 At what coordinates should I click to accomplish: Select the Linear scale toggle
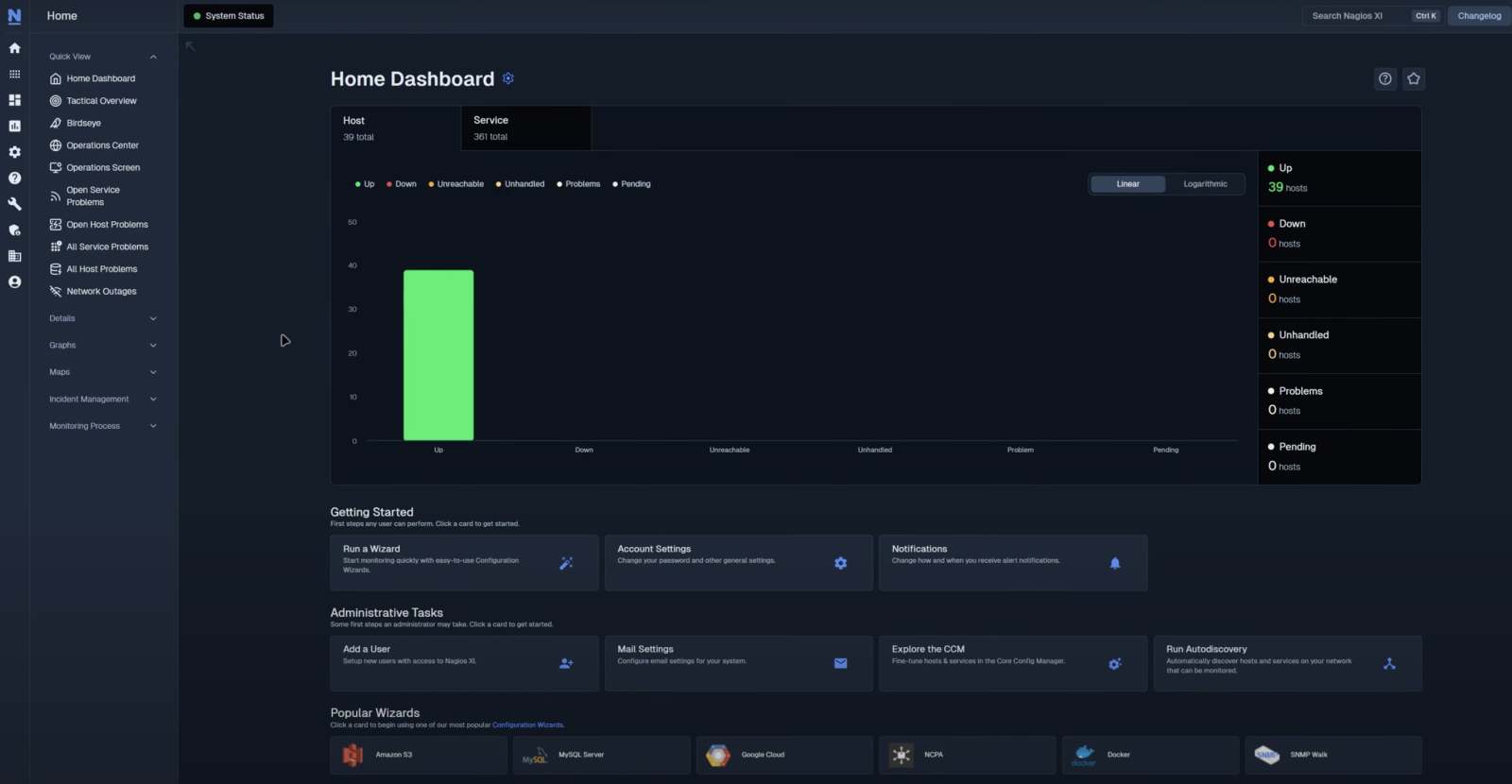click(1128, 184)
